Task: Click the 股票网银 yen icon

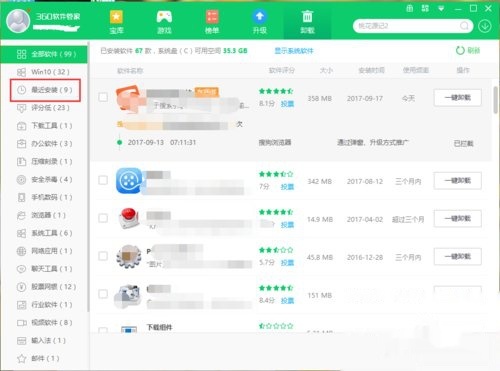Action: coord(21,287)
